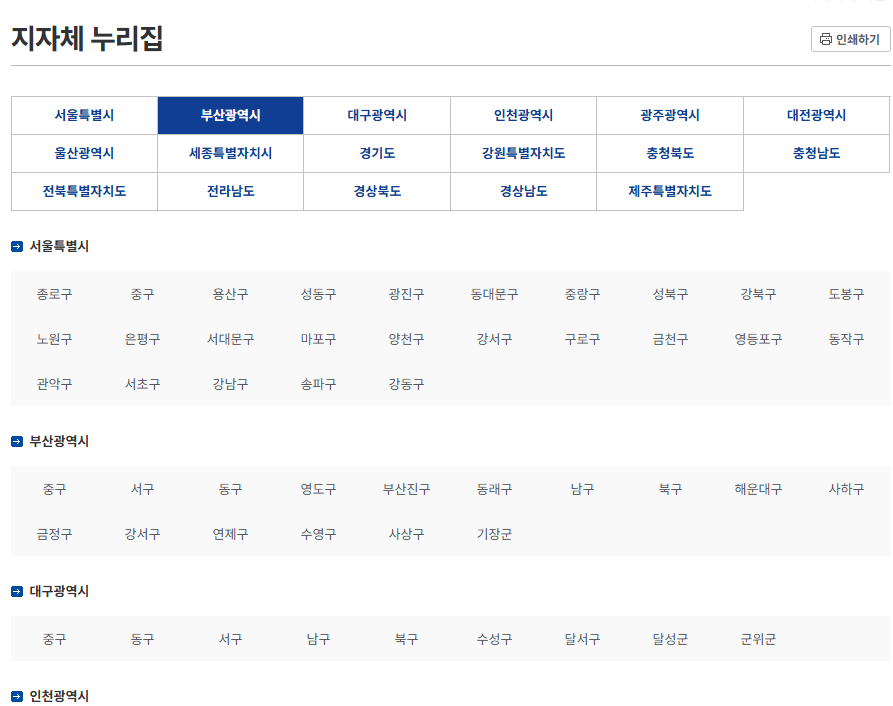Open the 인천광역시 tab

click(x=523, y=116)
